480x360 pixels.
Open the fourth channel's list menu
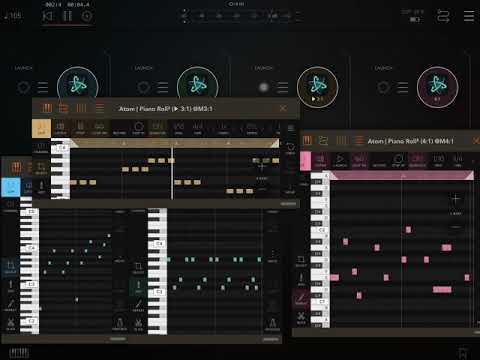pyautogui.click(x=403, y=88)
